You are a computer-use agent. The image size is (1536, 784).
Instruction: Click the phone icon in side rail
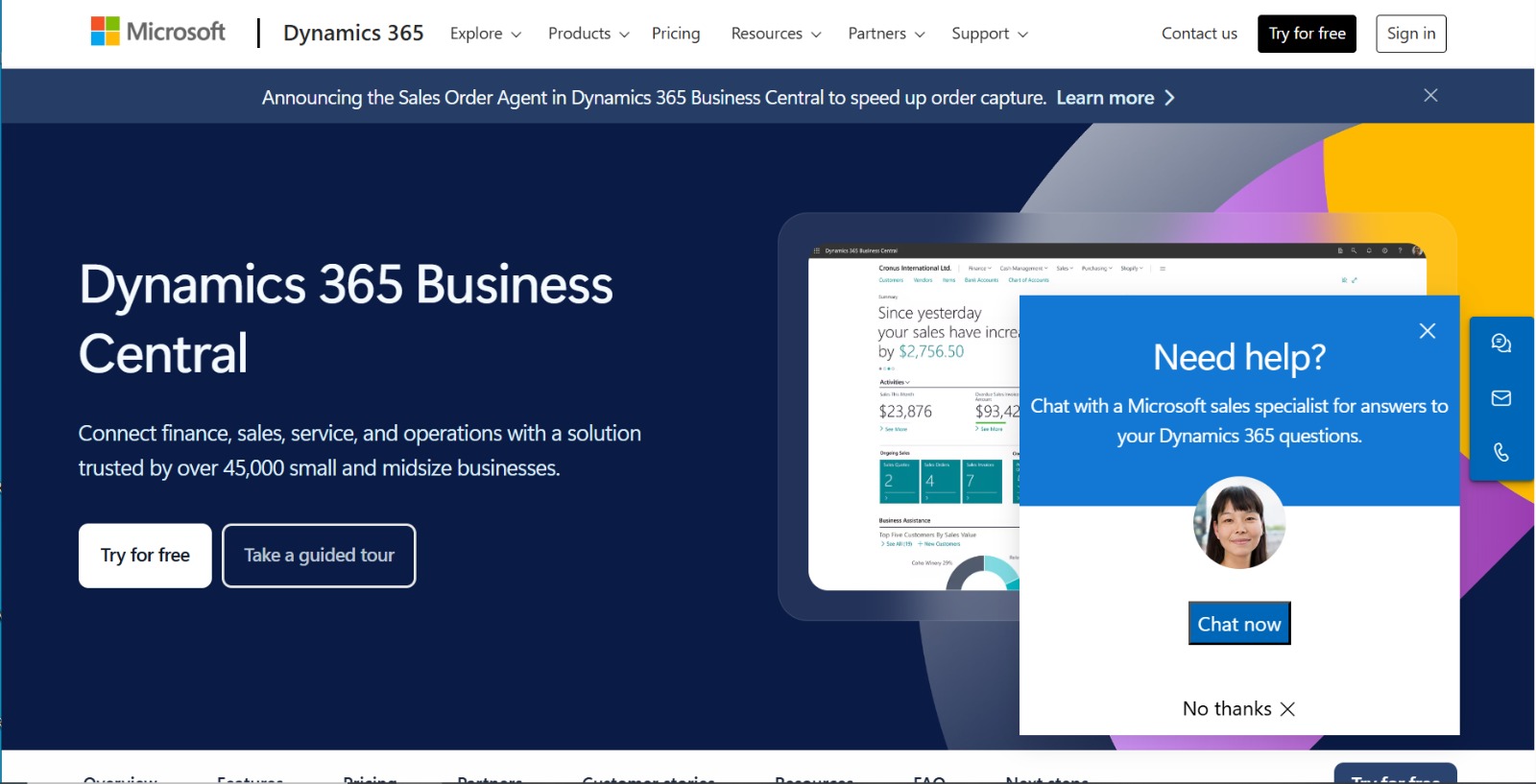(1501, 452)
